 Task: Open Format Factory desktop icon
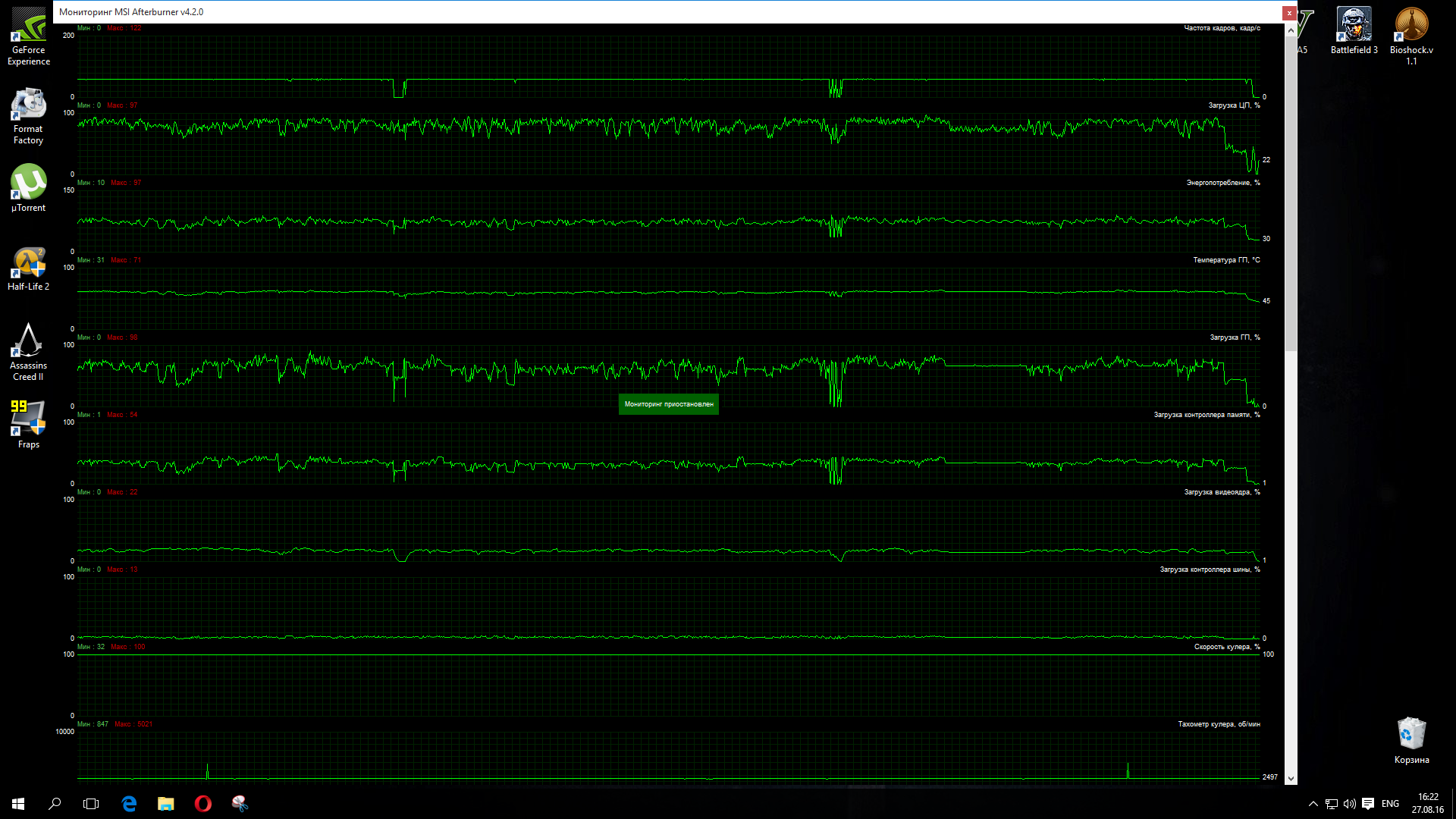[x=28, y=106]
